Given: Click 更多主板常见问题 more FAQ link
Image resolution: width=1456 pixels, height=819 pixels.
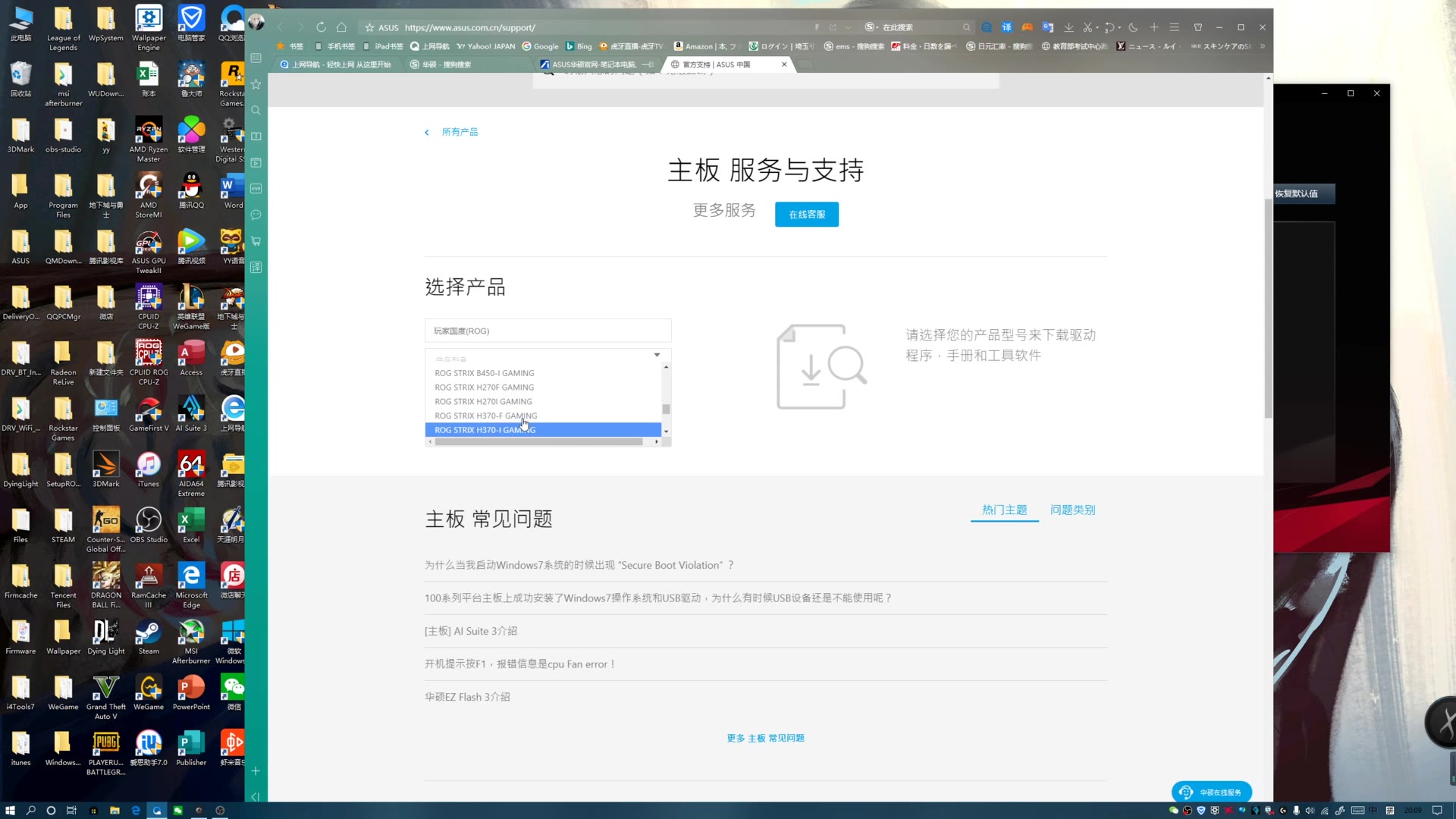Looking at the screenshot, I should (x=766, y=738).
